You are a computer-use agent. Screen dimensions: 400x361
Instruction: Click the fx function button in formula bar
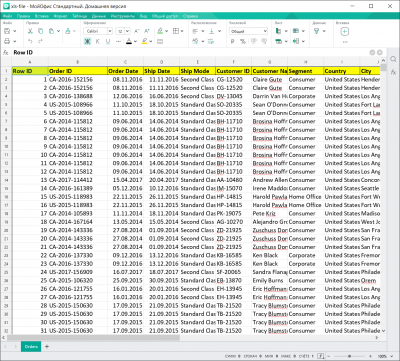(6, 53)
